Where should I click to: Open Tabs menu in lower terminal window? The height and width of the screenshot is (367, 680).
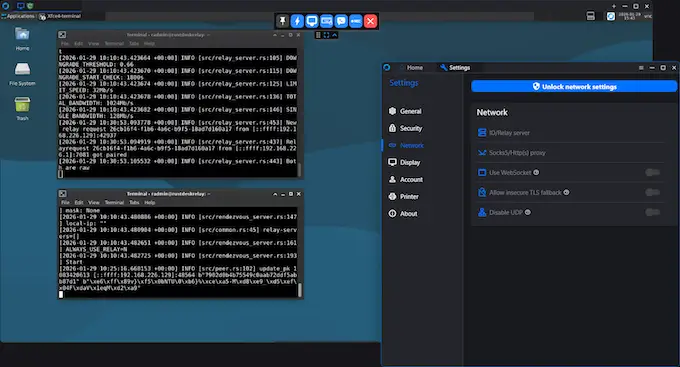[x=134, y=203]
